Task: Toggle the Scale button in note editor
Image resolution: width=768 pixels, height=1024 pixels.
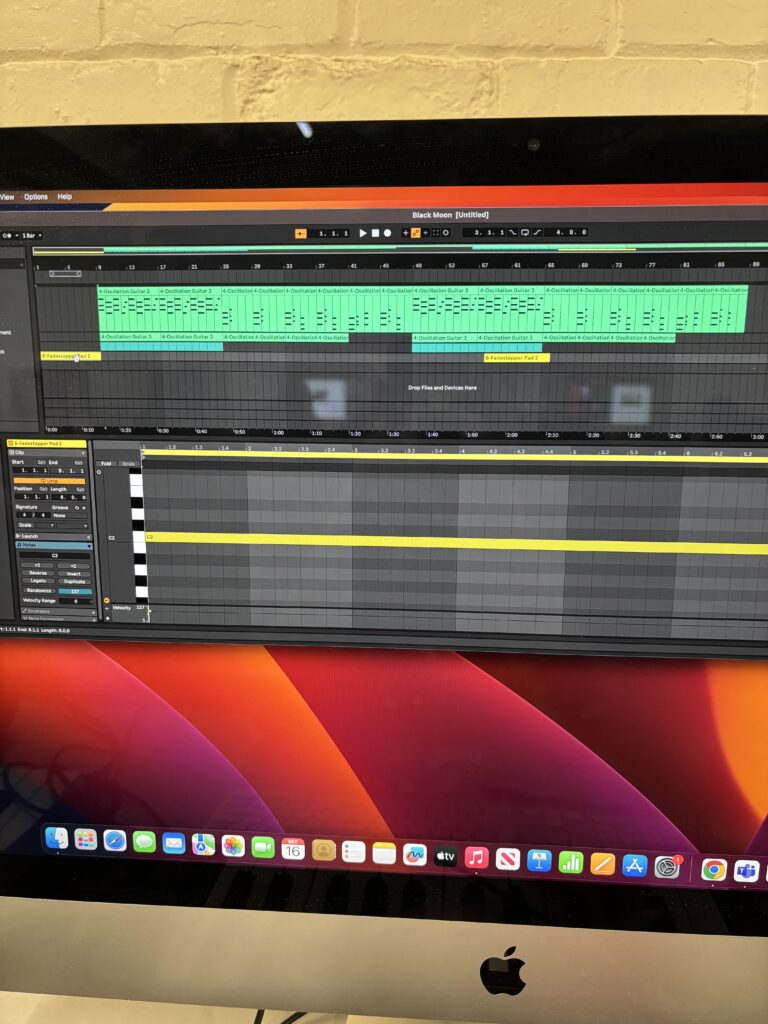Action: [x=128, y=464]
